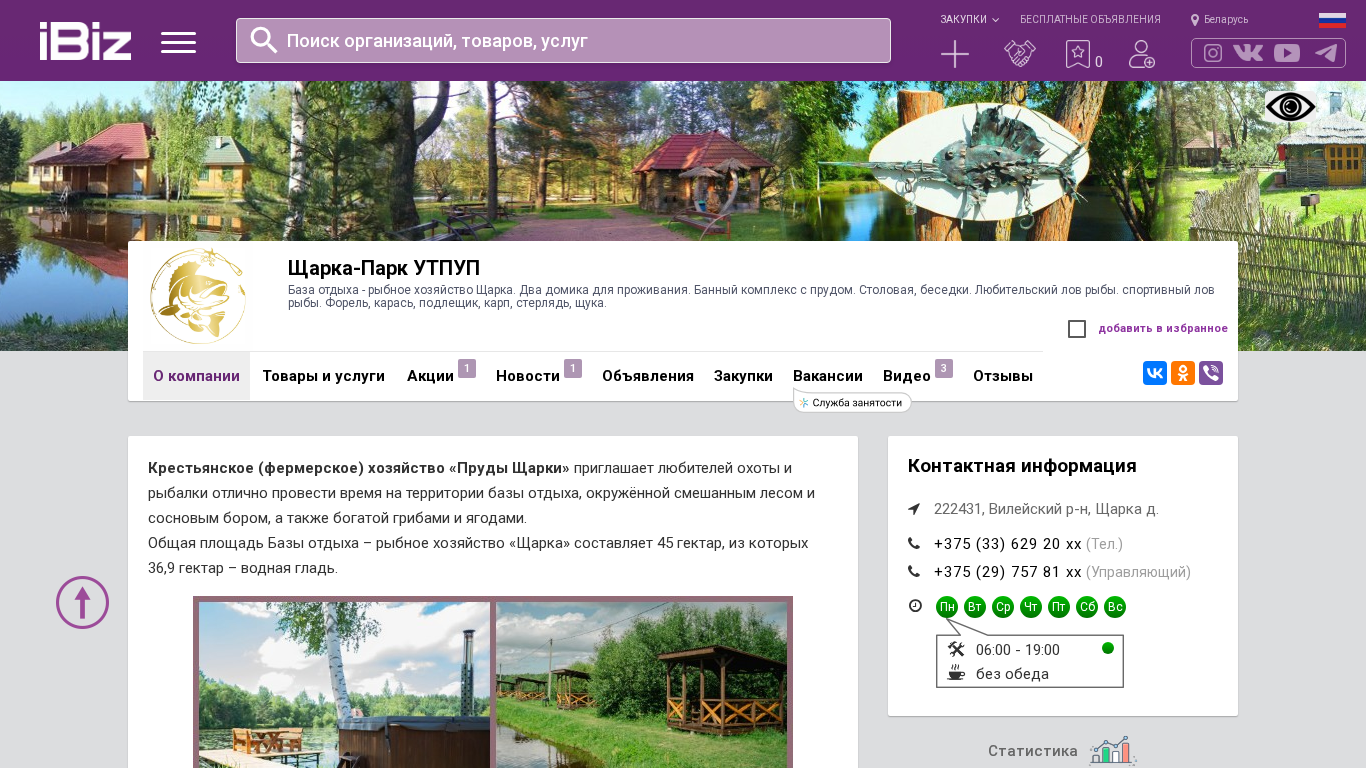Open the handshake partnership icon
1366x768 pixels.
pos(1020,54)
